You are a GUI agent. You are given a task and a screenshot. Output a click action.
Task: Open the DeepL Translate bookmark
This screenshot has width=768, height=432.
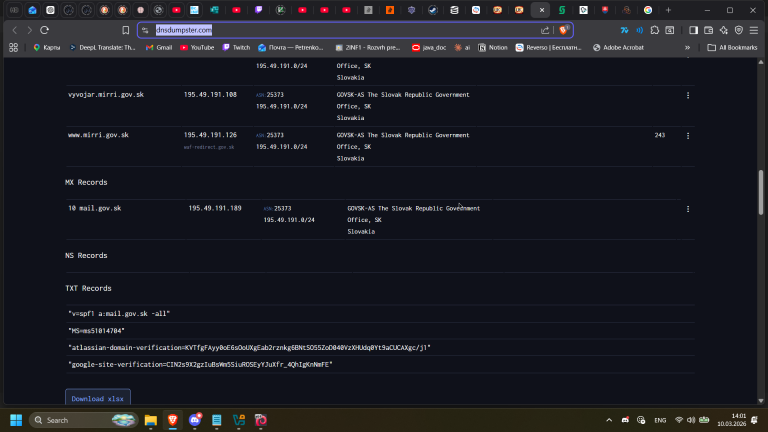pyautogui.click(x=102, y=48)
